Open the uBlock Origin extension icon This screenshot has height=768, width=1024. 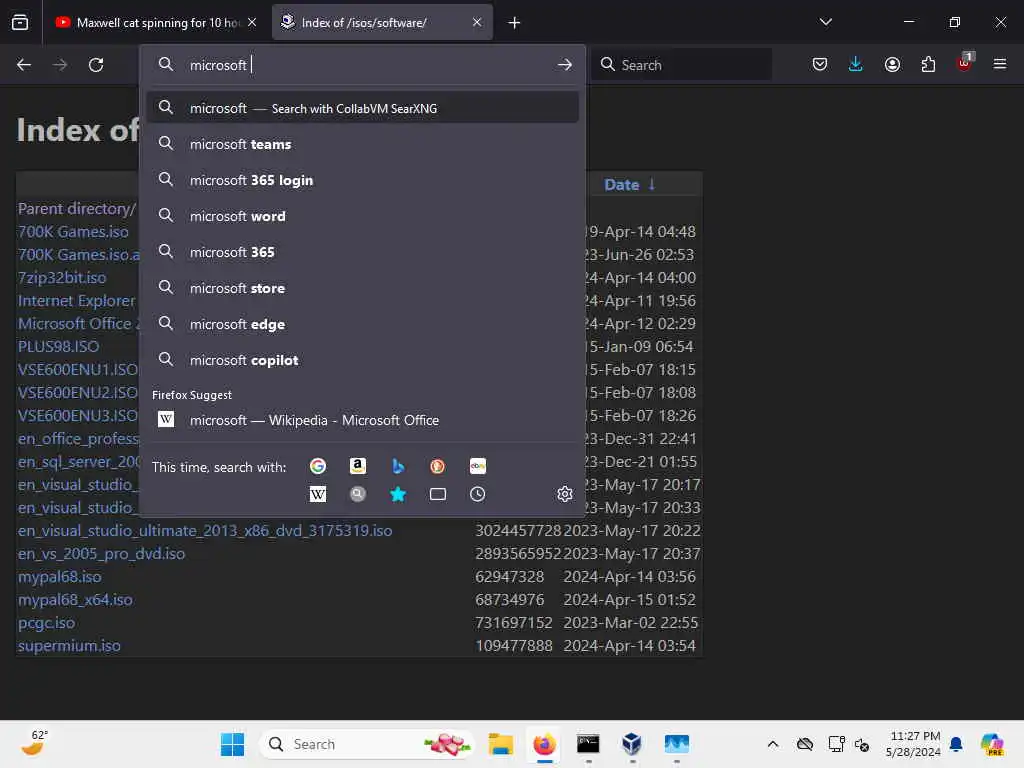click(965, 63)
